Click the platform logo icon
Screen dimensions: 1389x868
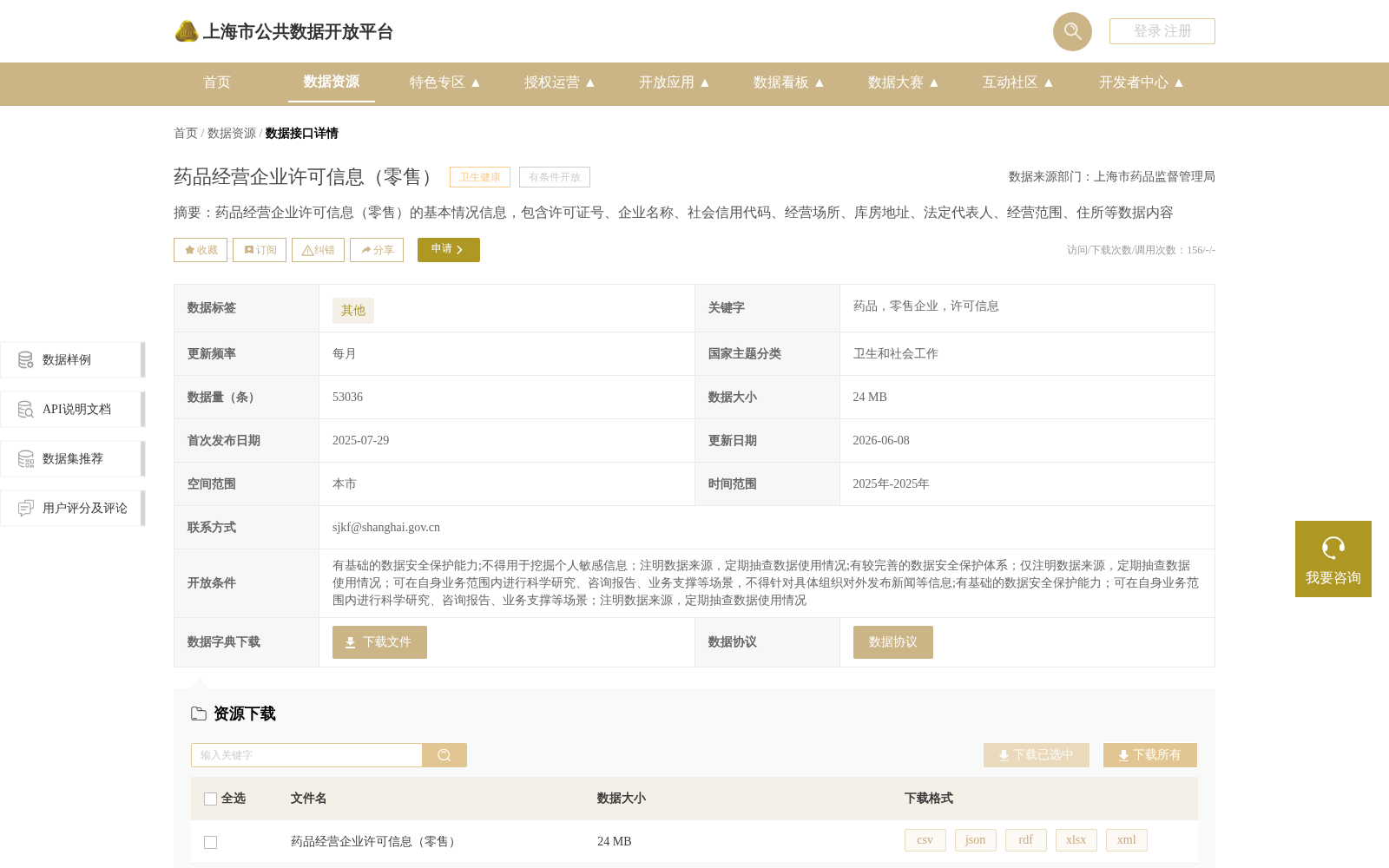(187, 31)
